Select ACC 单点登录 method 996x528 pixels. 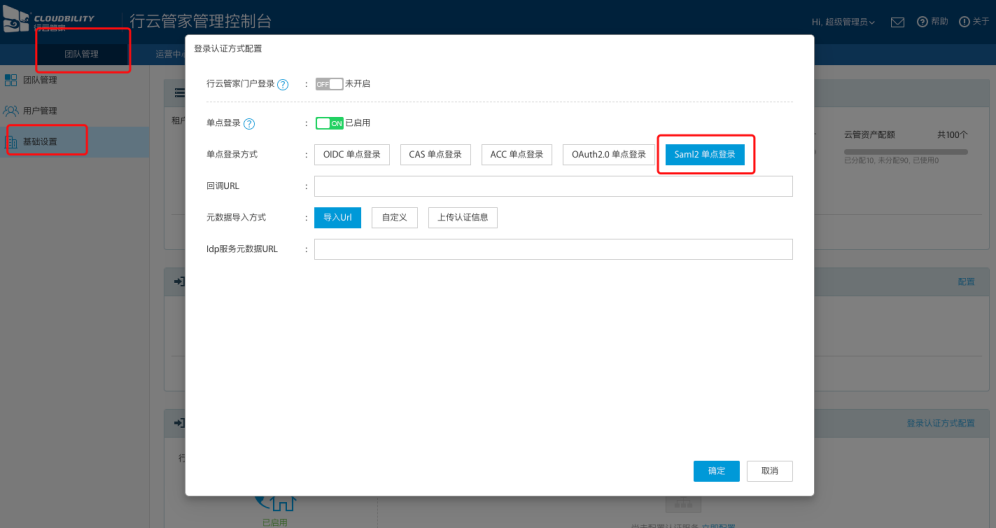click(x=516, y=154)
